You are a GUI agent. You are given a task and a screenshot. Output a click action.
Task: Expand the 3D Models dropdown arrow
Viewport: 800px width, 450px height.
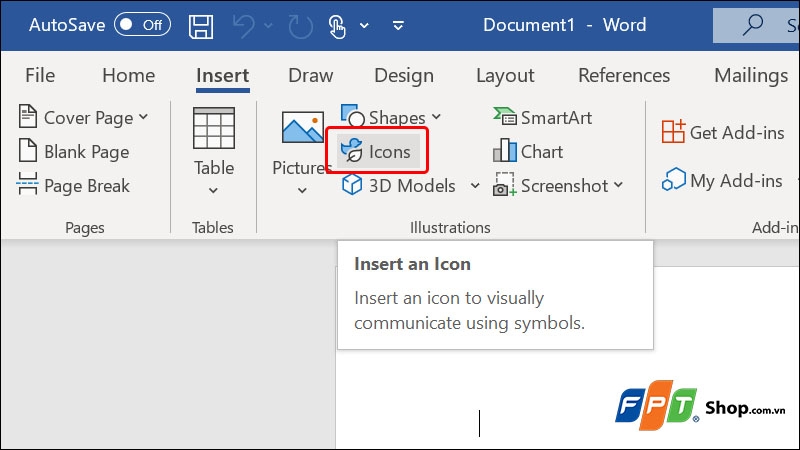tap(475, 185)
